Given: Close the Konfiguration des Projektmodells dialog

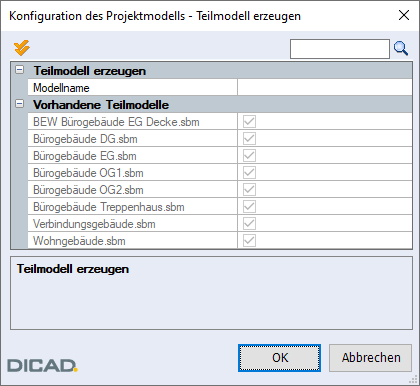Looking at the screenshot, I should pyautogui.click(x=404, y=15).
